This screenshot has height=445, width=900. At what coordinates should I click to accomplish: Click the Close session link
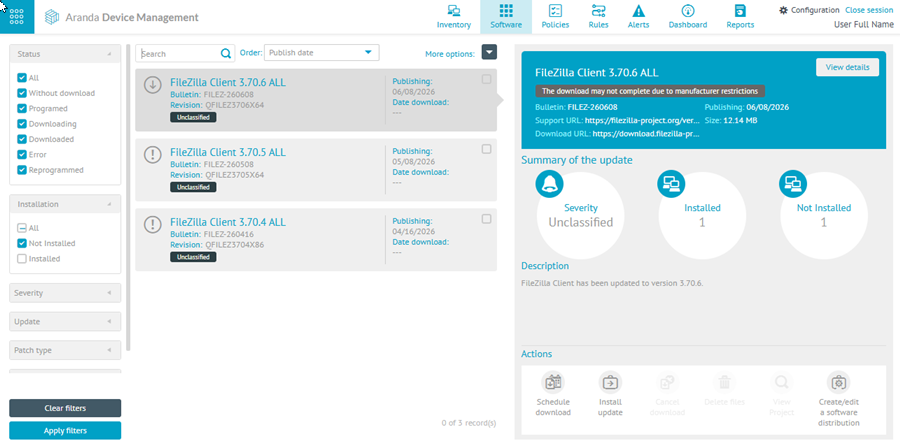tap(869, 10)
